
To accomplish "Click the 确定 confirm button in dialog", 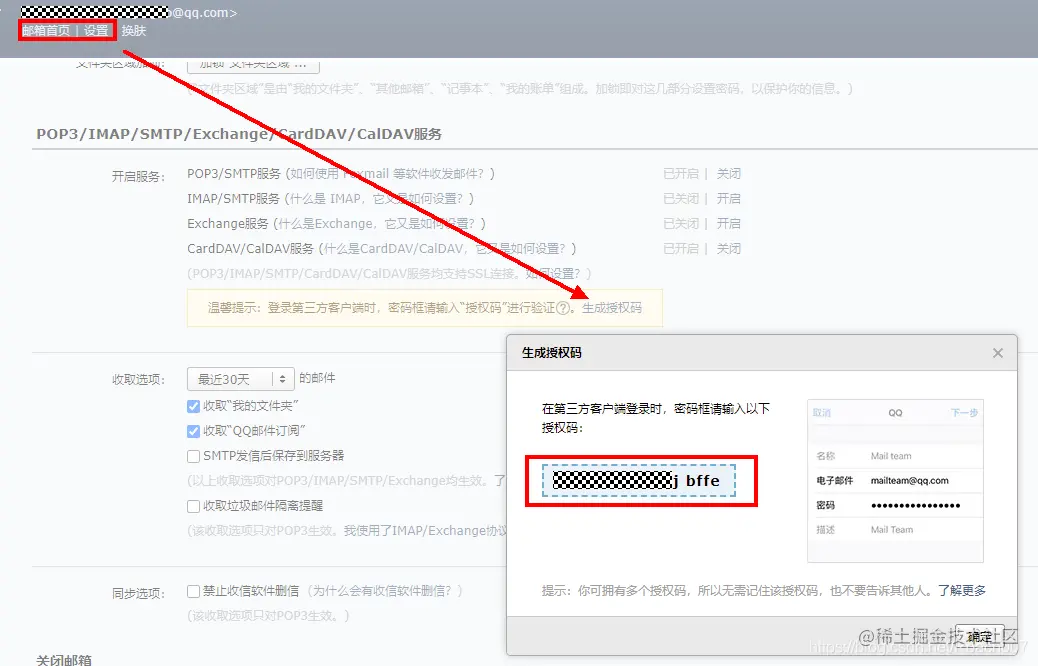I will (979, 636).
